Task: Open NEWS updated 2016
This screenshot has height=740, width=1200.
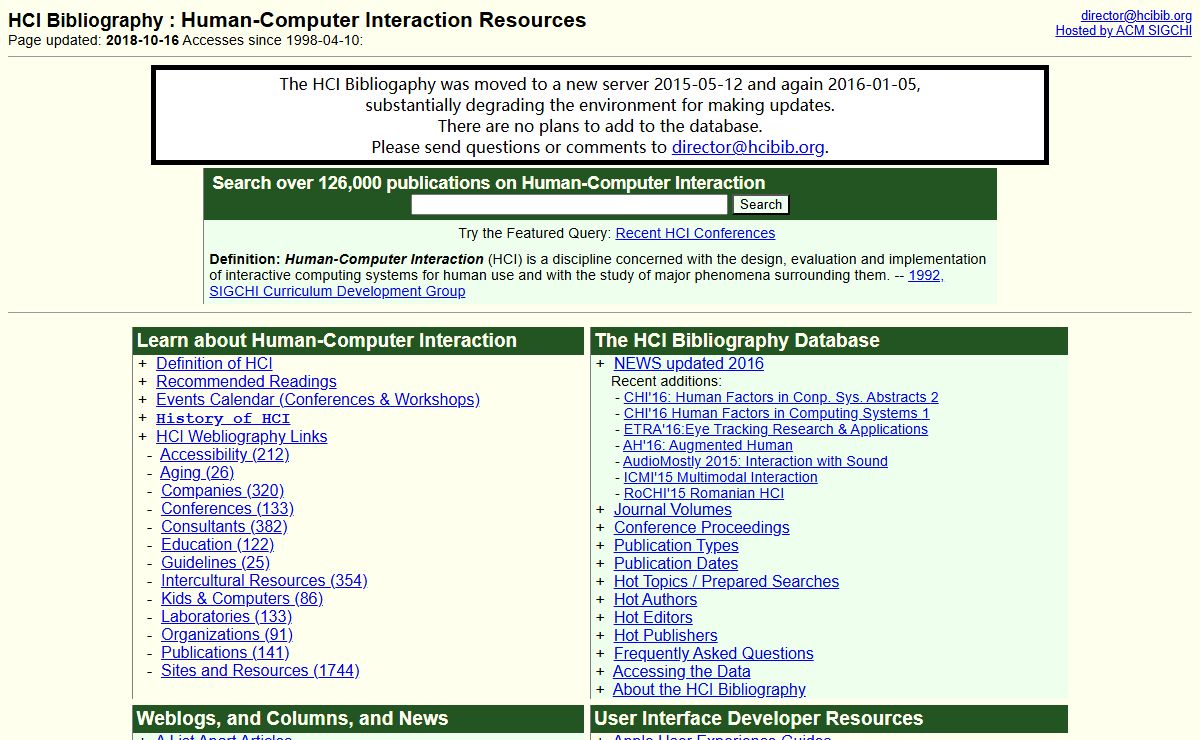Action: click(688, 364)
